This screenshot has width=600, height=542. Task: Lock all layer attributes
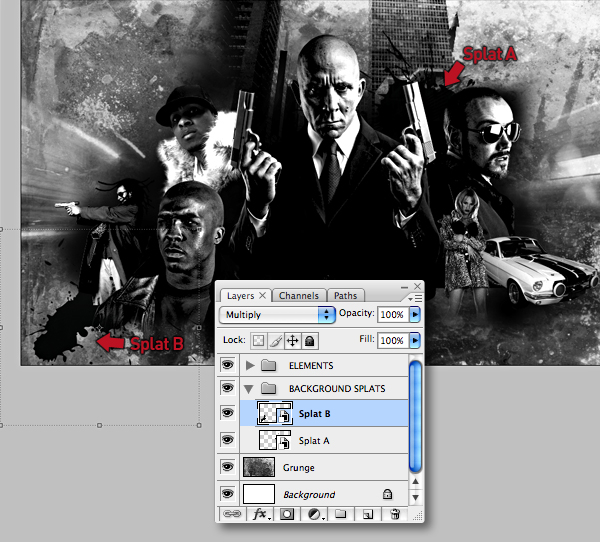coord(310,340)
